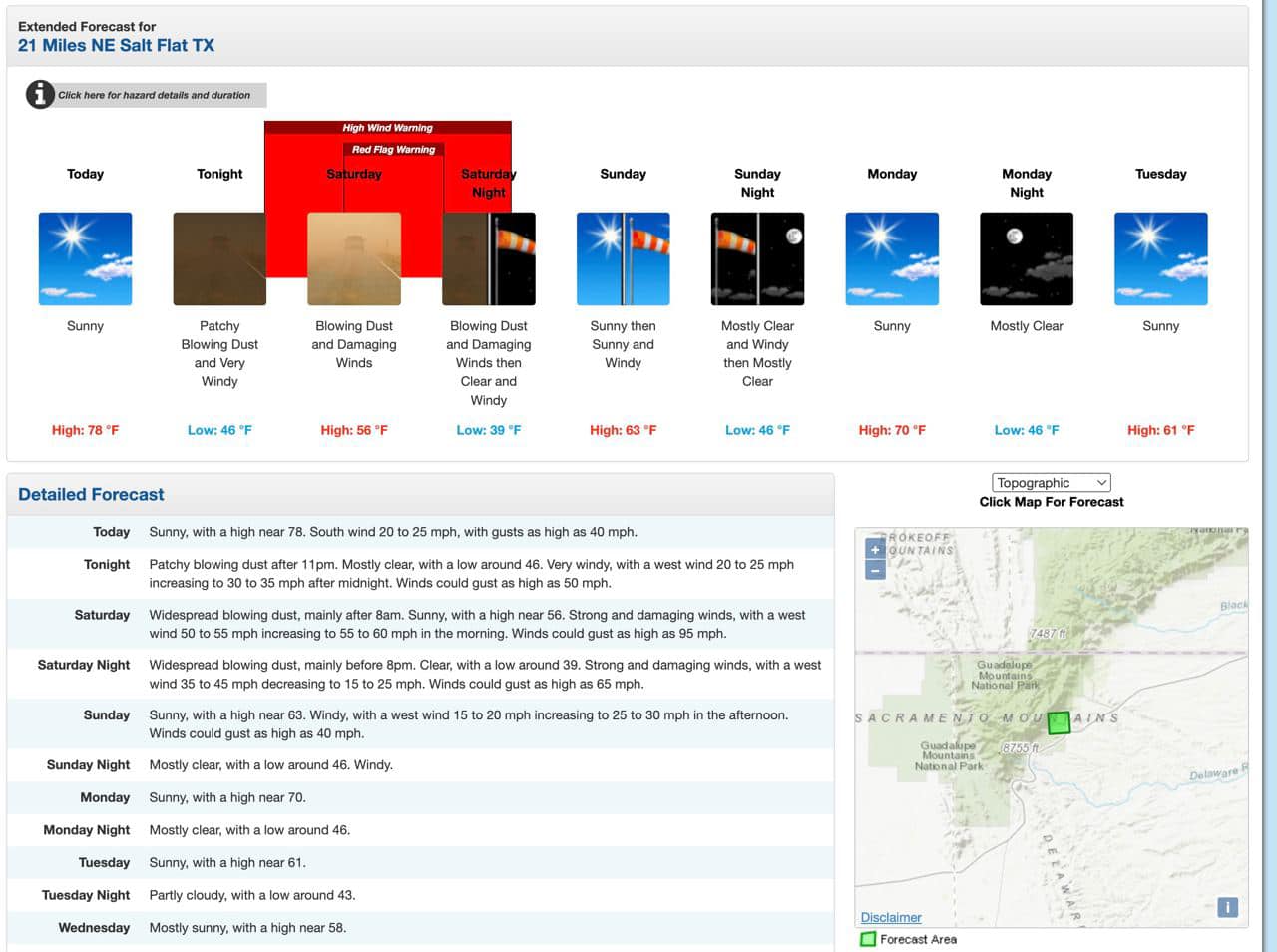Zoom in on the forecast map
Image resolution: width=1277 pixels, height=952 pixels.
[875, 550]
